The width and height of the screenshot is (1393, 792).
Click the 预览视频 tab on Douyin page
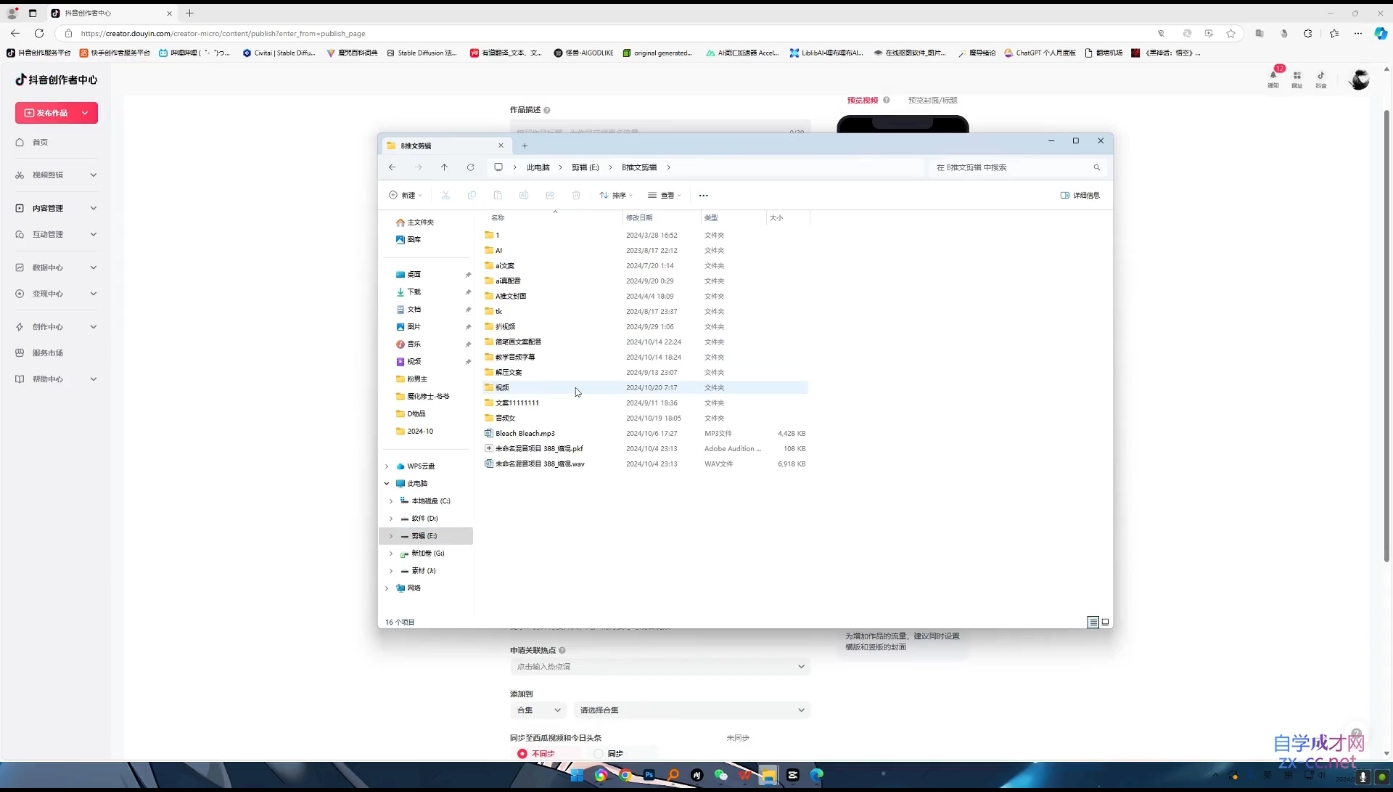[862, 100]
